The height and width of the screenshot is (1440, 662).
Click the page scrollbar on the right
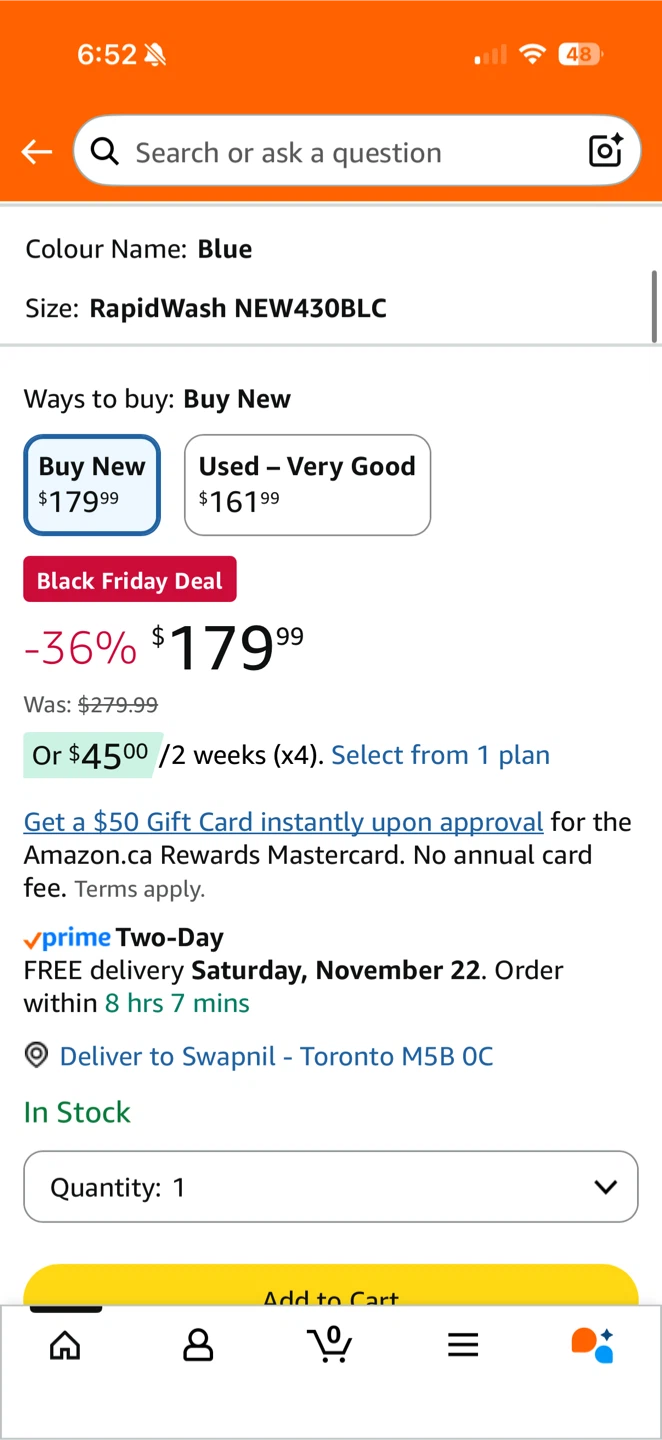[655, 306]
